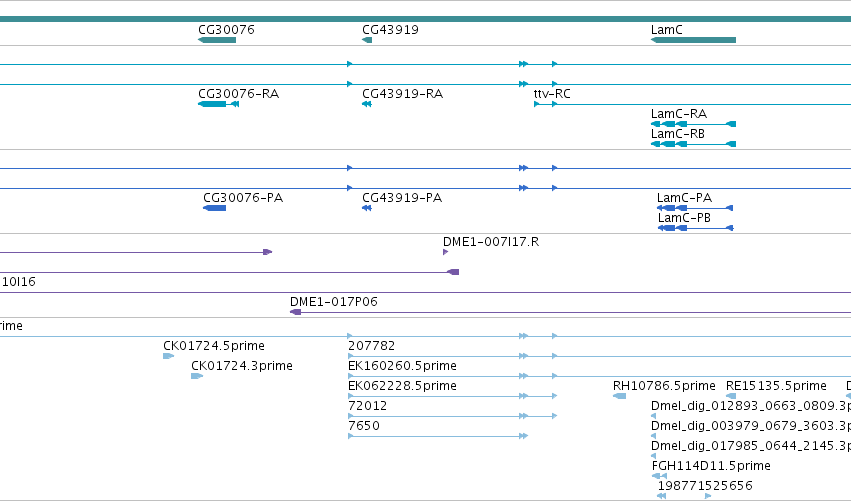Select the LamC-RA transcript exon glyph
This screenshot has height=501, width=851.
pos(694,124)
